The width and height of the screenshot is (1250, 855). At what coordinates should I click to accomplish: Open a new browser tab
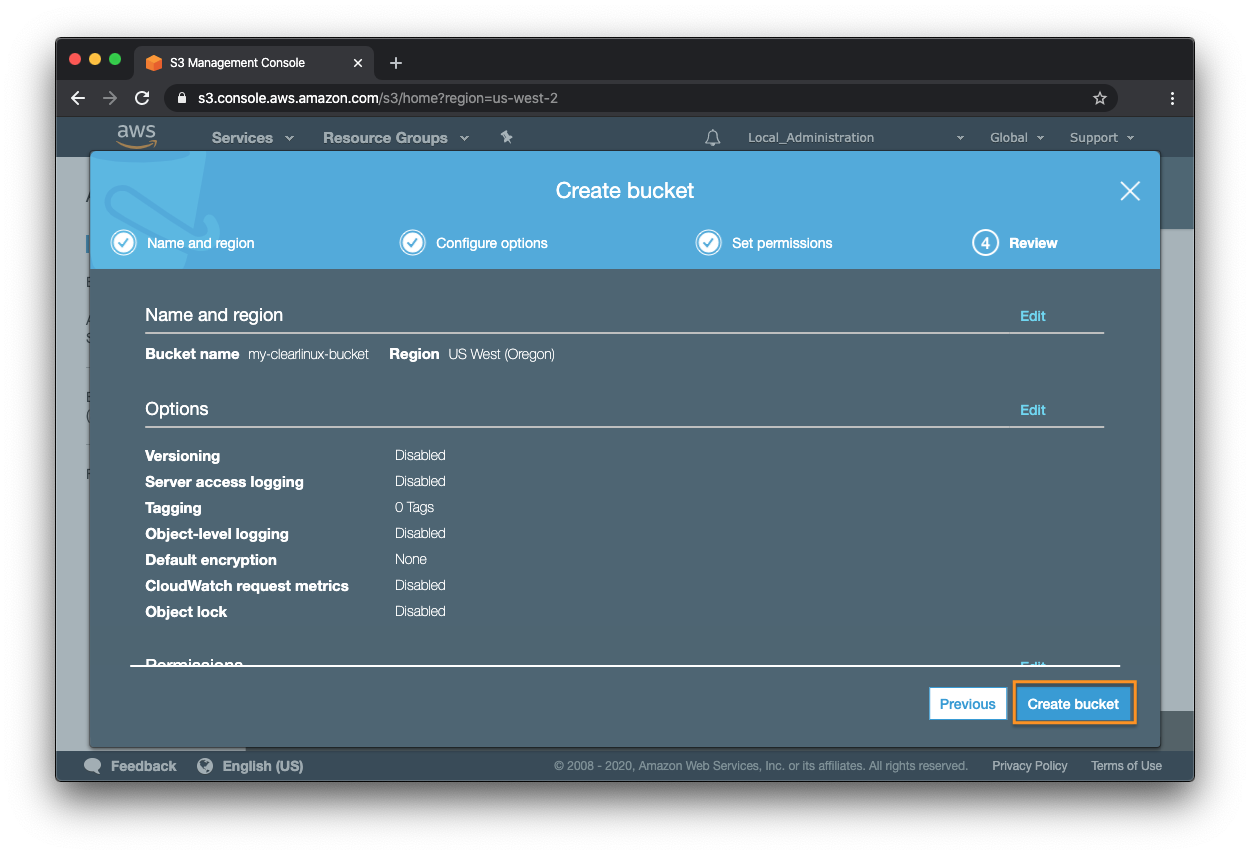click(396, 63)
